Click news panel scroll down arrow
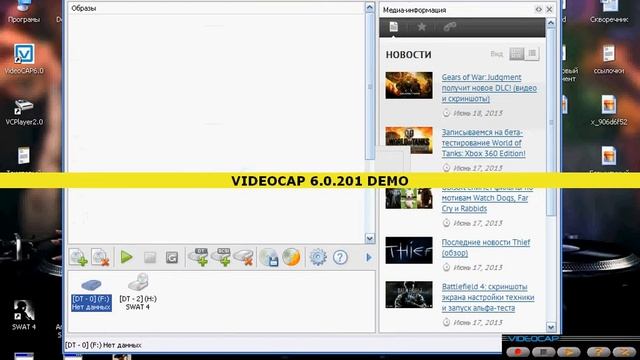640x360 pixels. tap(551, 327)
